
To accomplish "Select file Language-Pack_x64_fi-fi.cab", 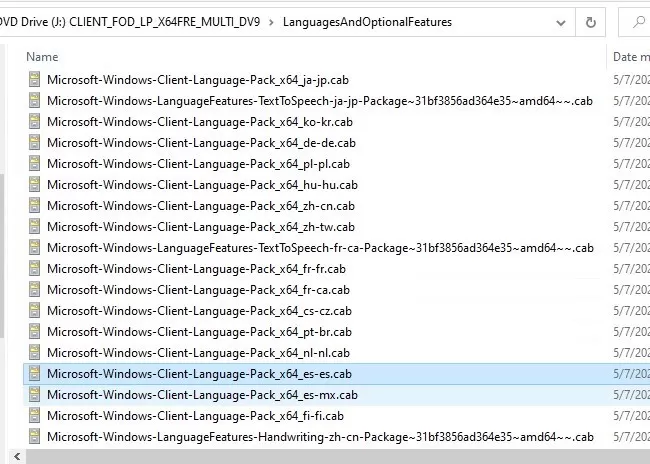I will 196,416.
